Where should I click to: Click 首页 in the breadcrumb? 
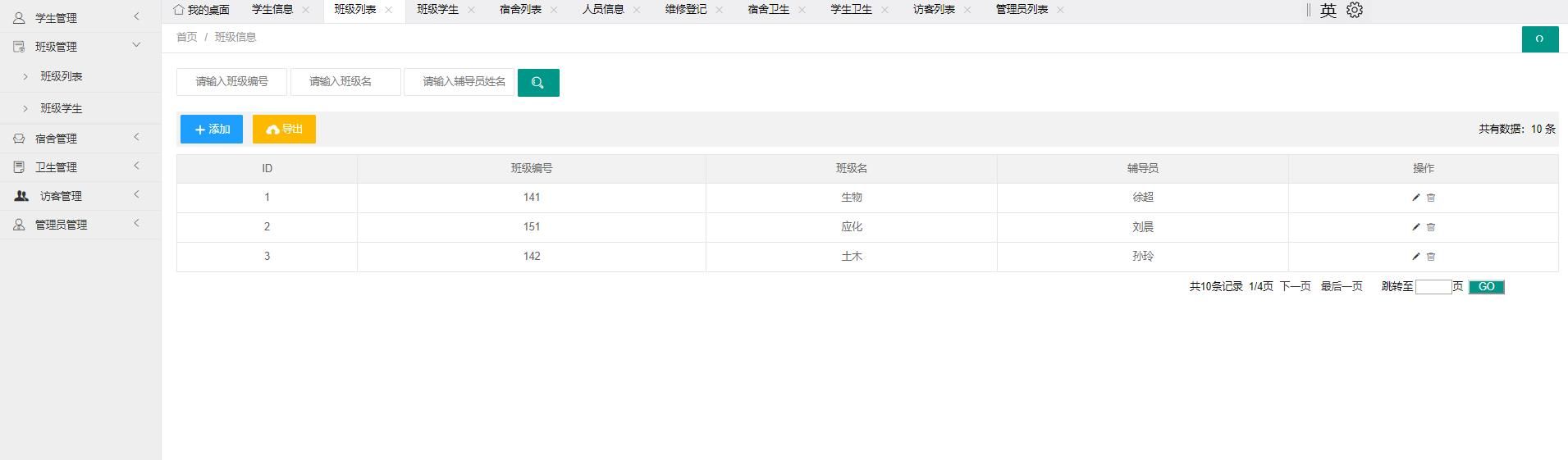point(187,37)
